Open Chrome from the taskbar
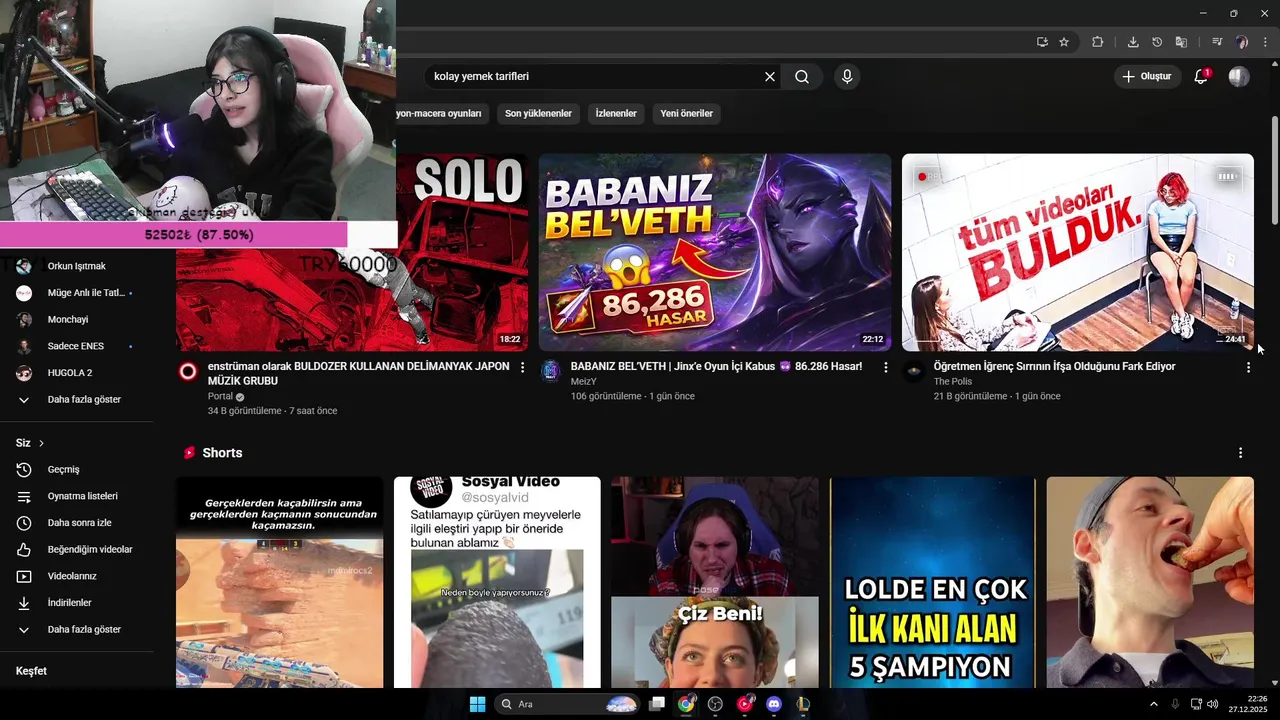This screenshot has width=1280, height=720. coord(686,704)
